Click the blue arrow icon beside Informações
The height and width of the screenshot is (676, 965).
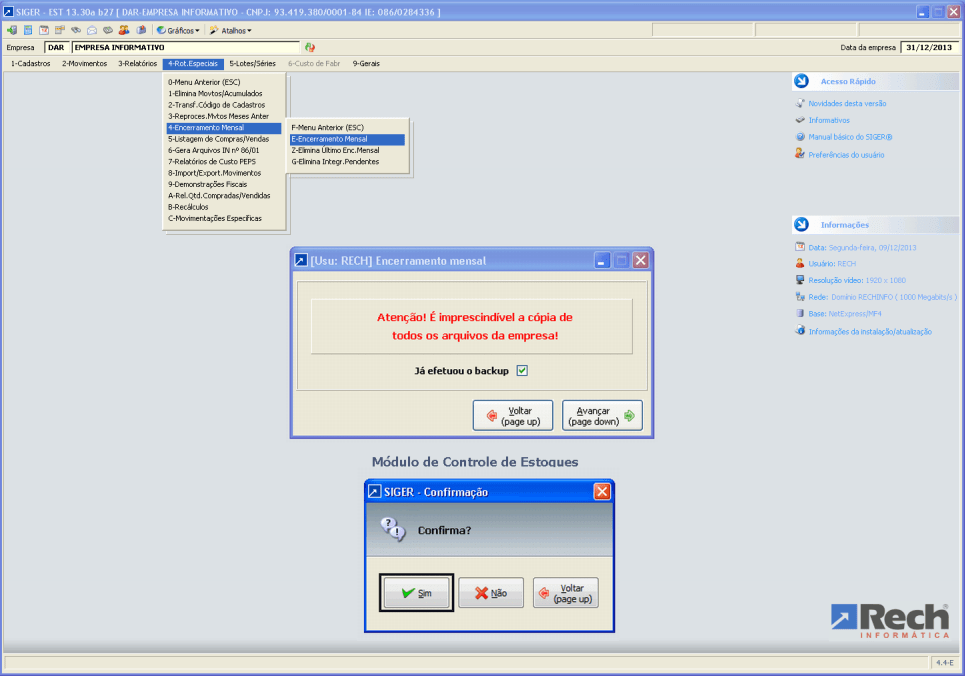[x=801, y=225]
